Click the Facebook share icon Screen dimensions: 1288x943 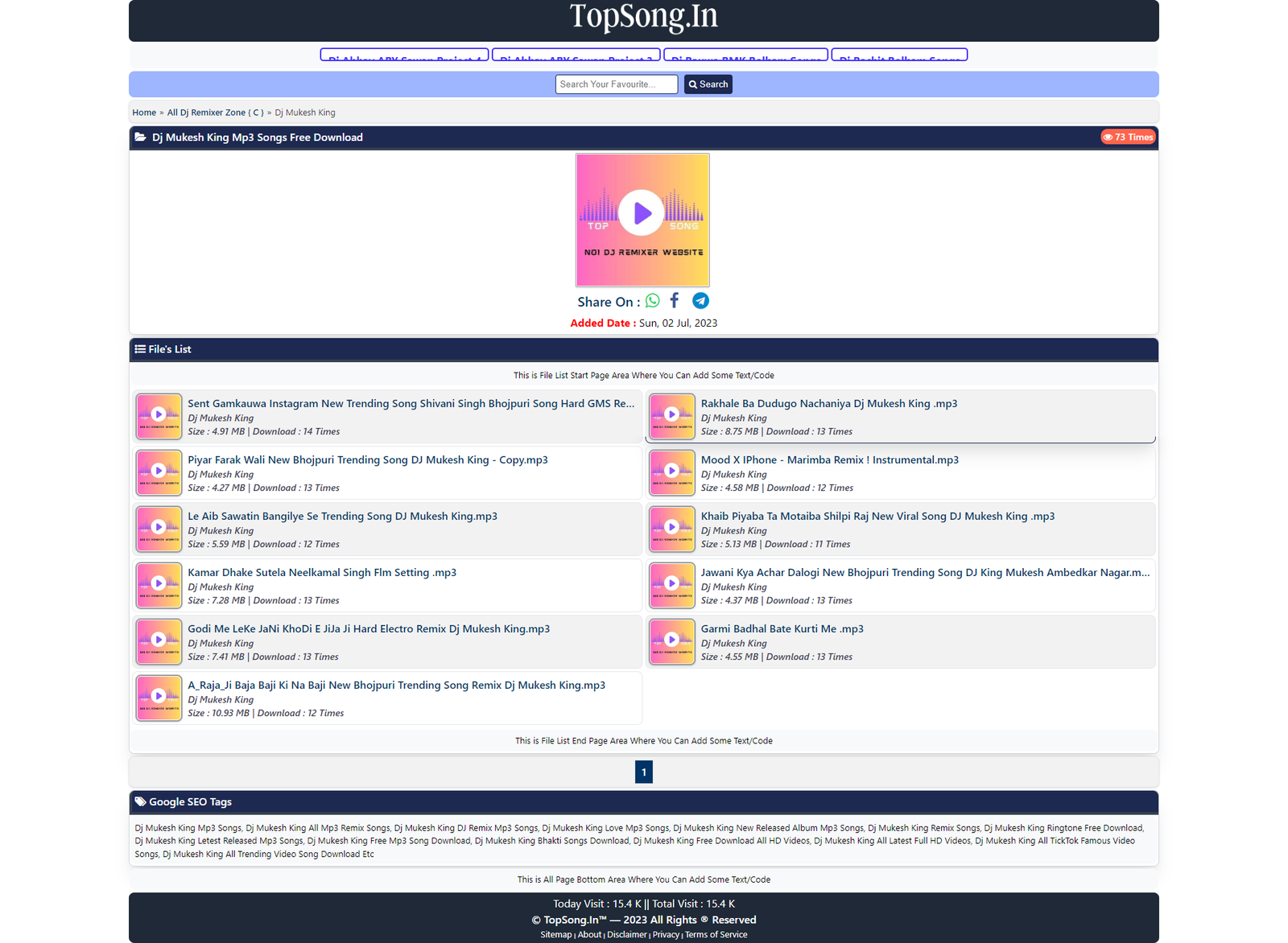(675, 301)
